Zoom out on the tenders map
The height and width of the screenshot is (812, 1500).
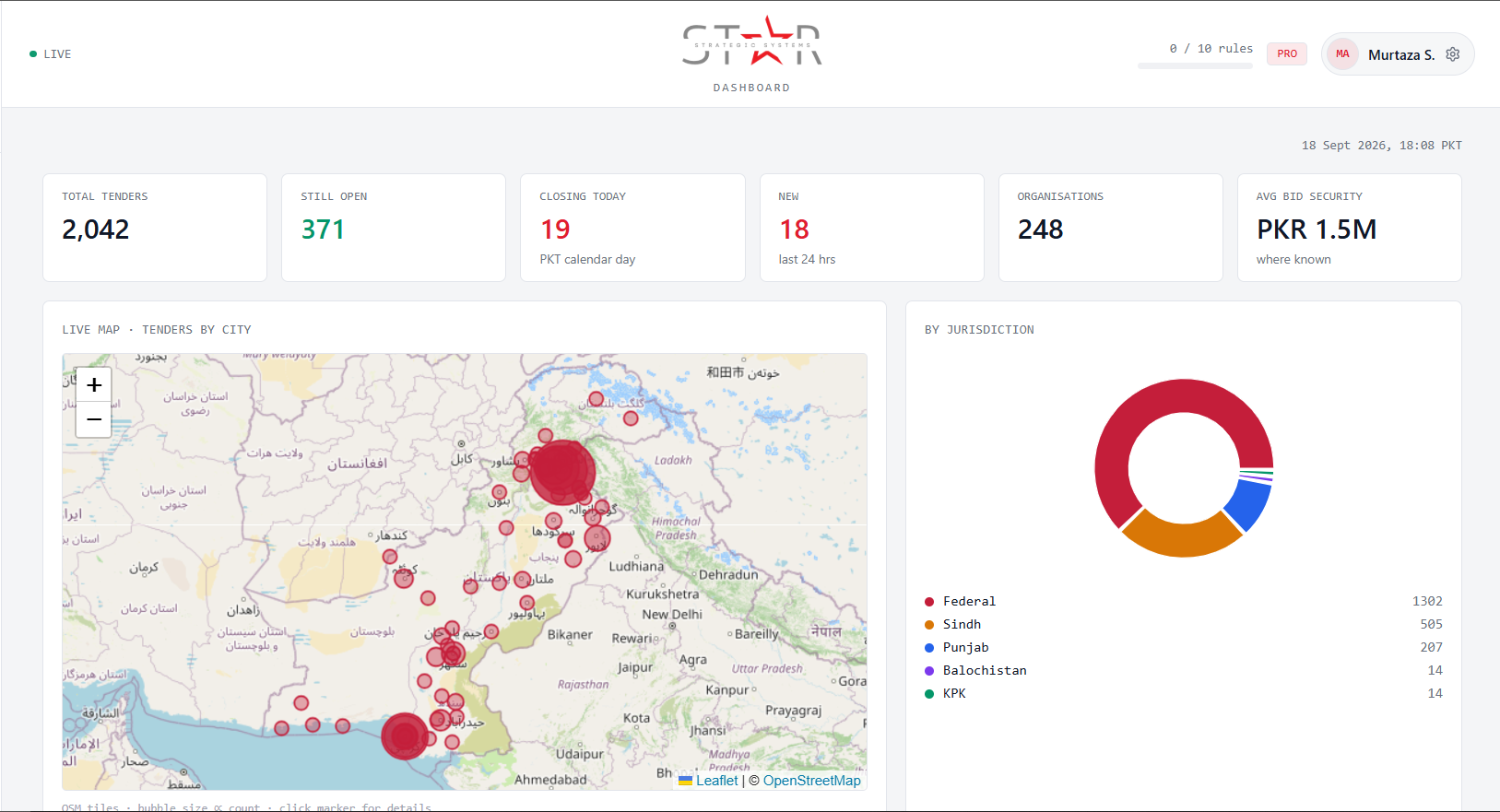point(94,419)
